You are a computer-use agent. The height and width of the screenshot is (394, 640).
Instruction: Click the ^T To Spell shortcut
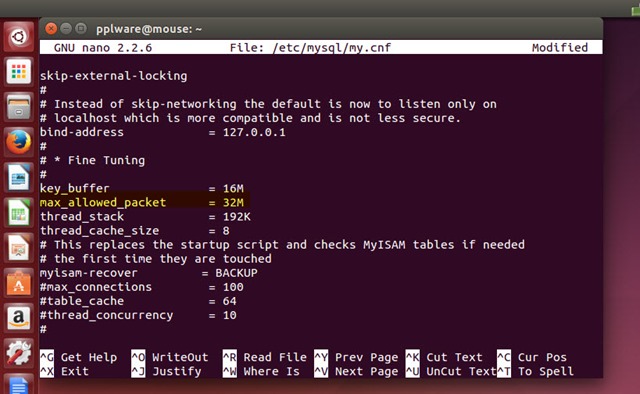tap(535, 372)
